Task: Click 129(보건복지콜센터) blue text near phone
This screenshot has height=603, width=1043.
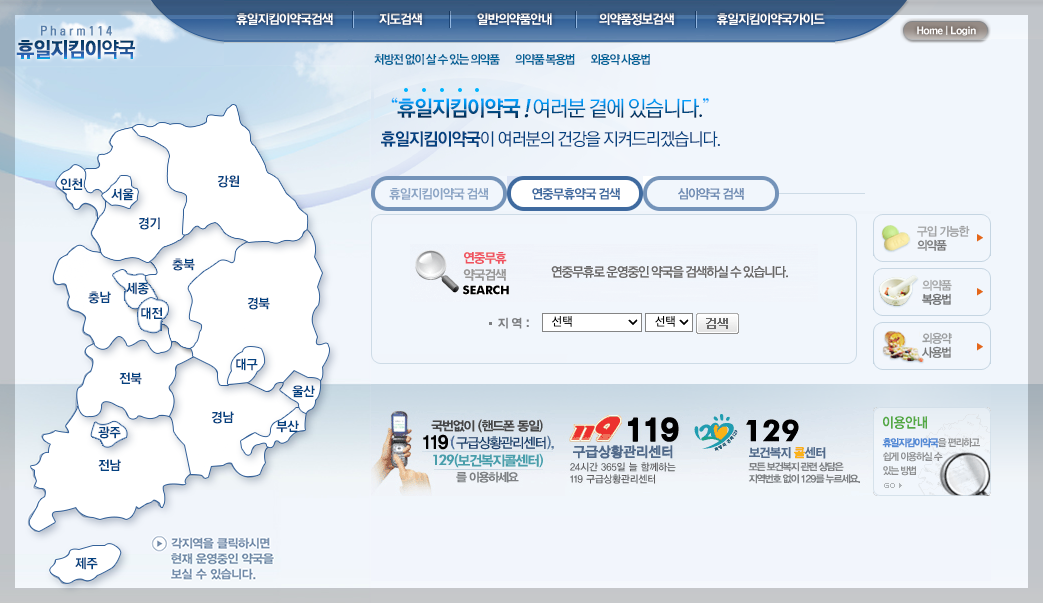Action: tap(488, 460)
